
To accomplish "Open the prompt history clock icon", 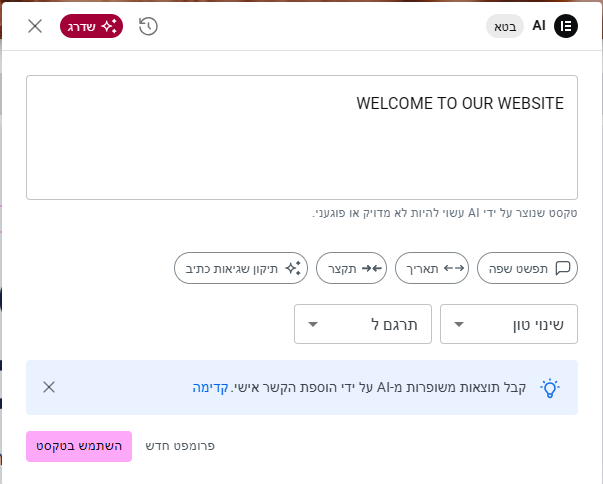I will click(x=148, y=26).
